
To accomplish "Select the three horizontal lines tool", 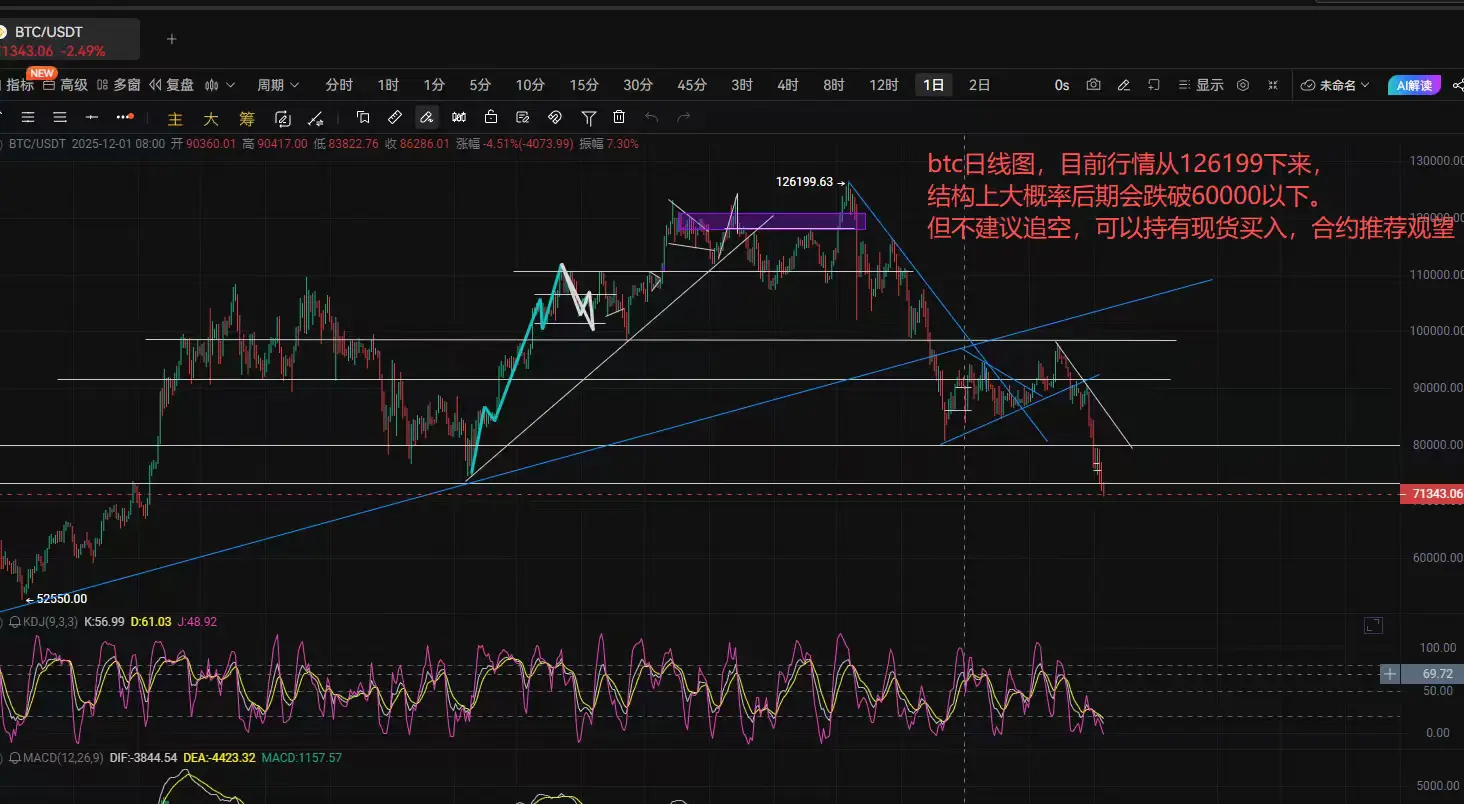I will click(x=60, y=117).
